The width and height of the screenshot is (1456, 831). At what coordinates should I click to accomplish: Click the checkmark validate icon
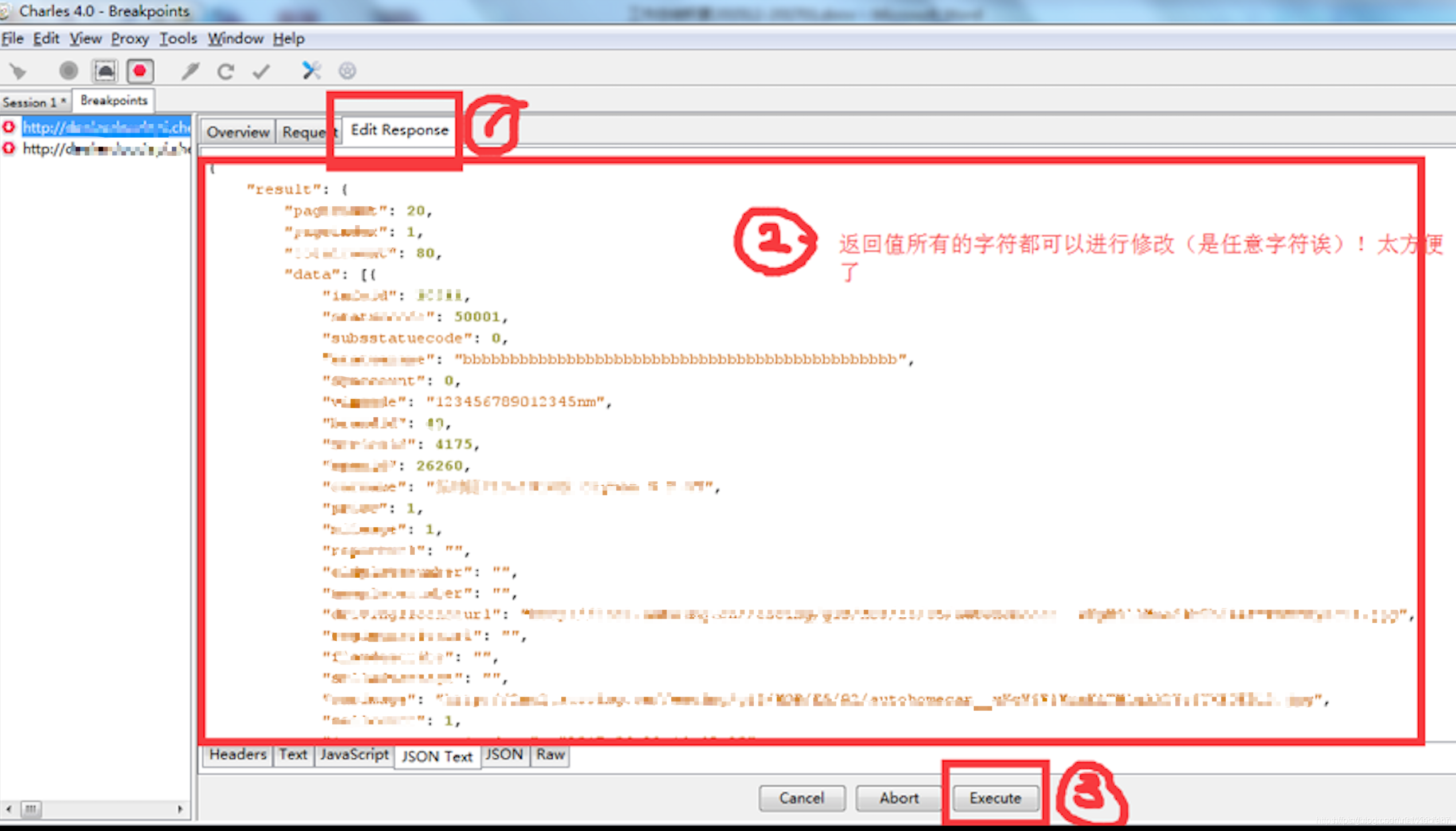261,71
